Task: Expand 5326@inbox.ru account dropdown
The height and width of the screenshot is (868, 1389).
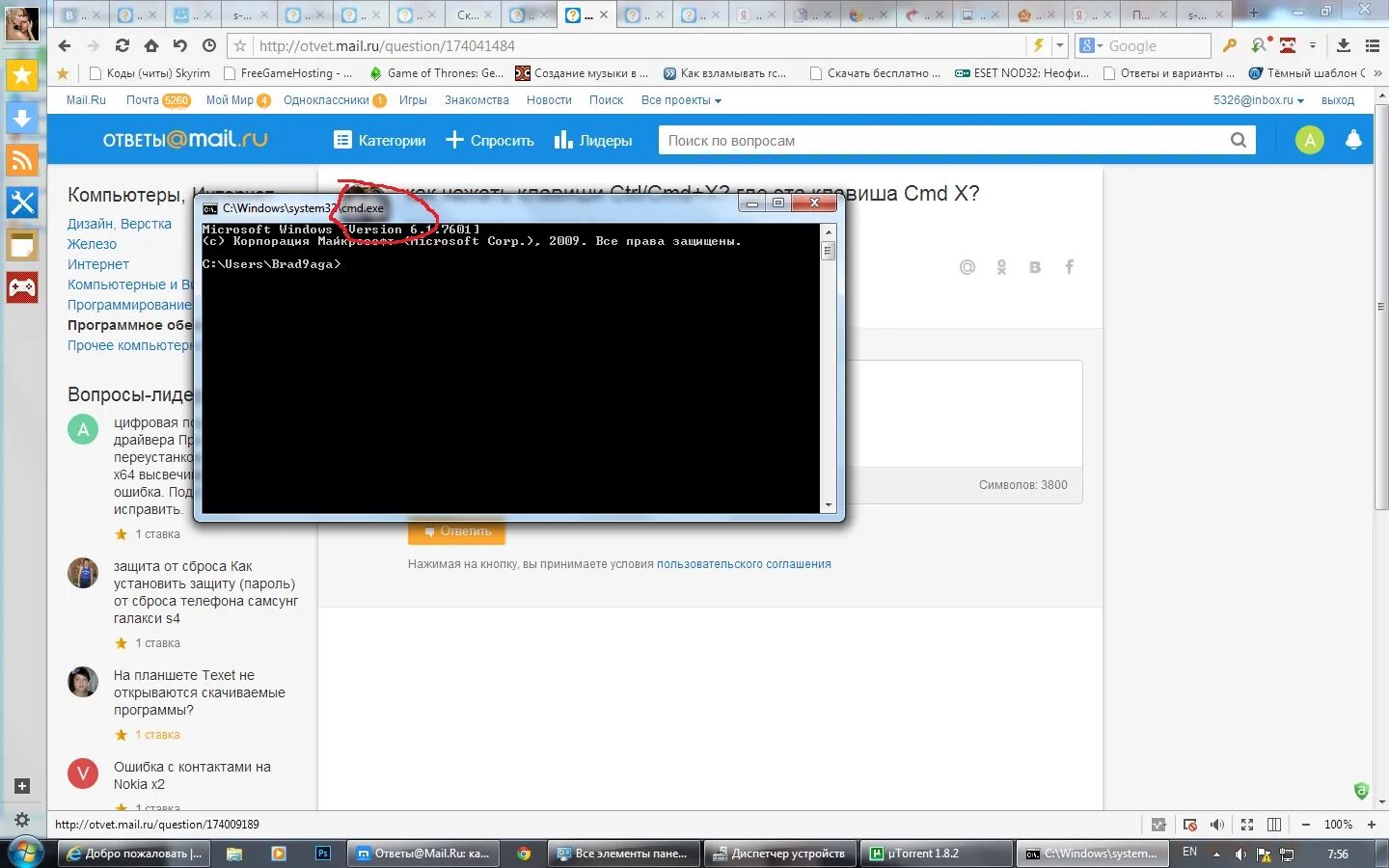Action: pyautogui.click(x=1258, y=100)
